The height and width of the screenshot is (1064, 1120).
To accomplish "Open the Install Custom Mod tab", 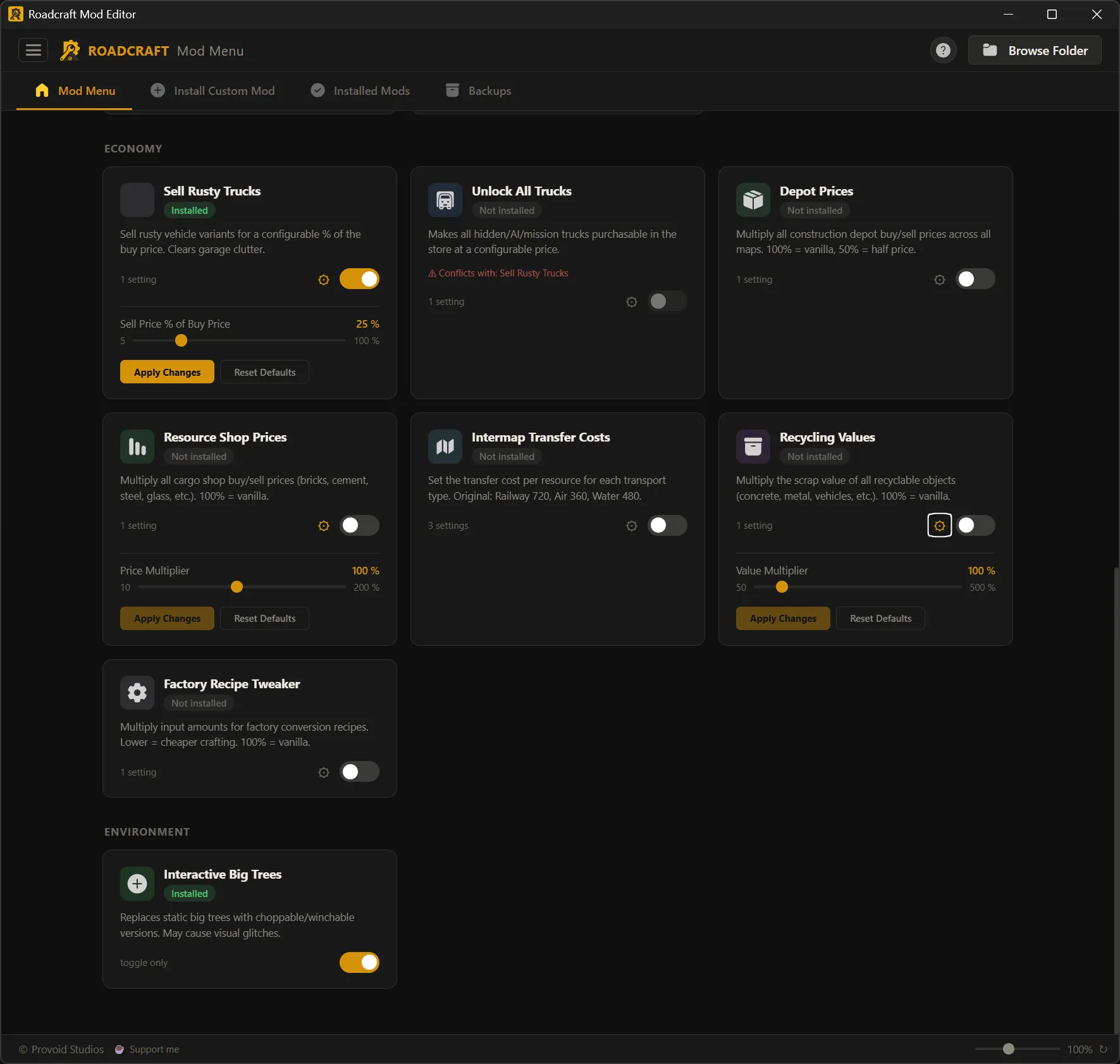I will [x=212, y=91].
